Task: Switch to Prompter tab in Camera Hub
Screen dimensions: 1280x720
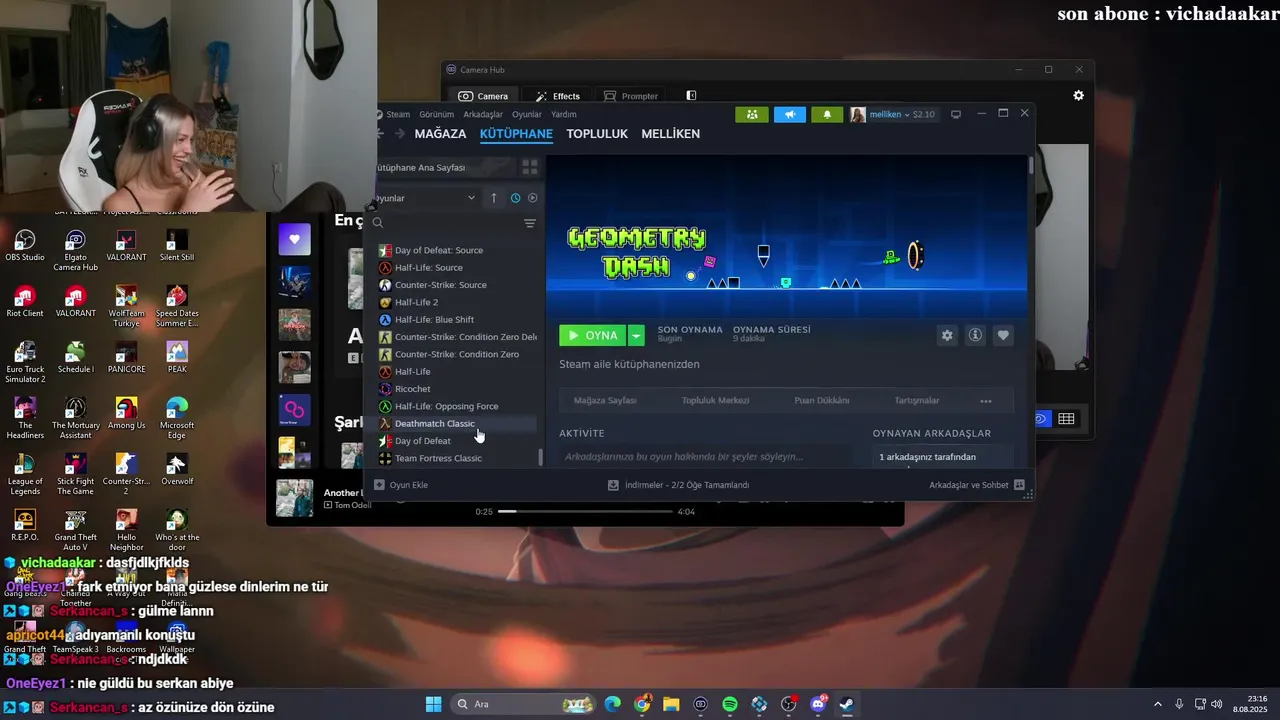Action: pos(631,96)
